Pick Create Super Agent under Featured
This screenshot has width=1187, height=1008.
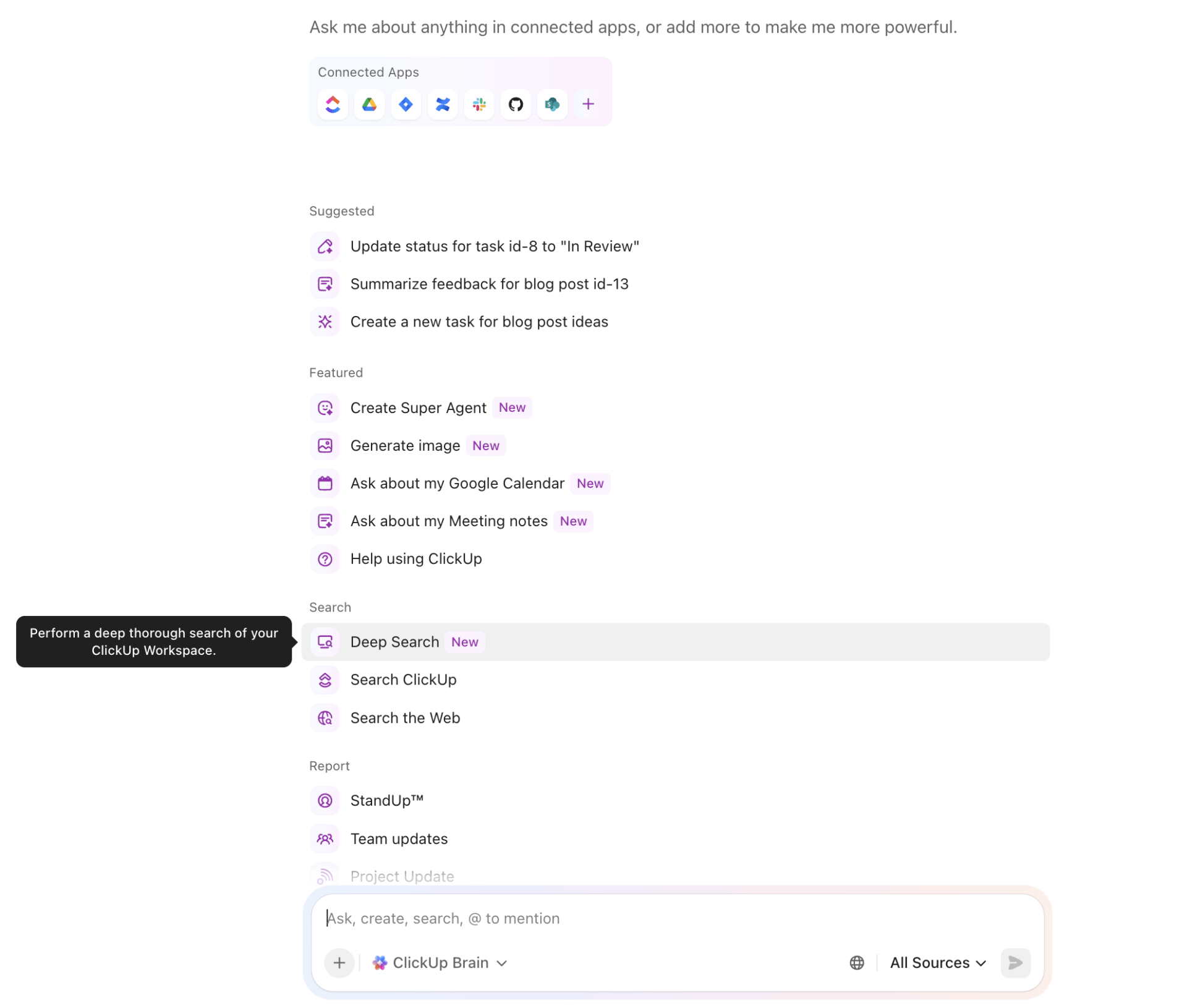tap(418, 408)
